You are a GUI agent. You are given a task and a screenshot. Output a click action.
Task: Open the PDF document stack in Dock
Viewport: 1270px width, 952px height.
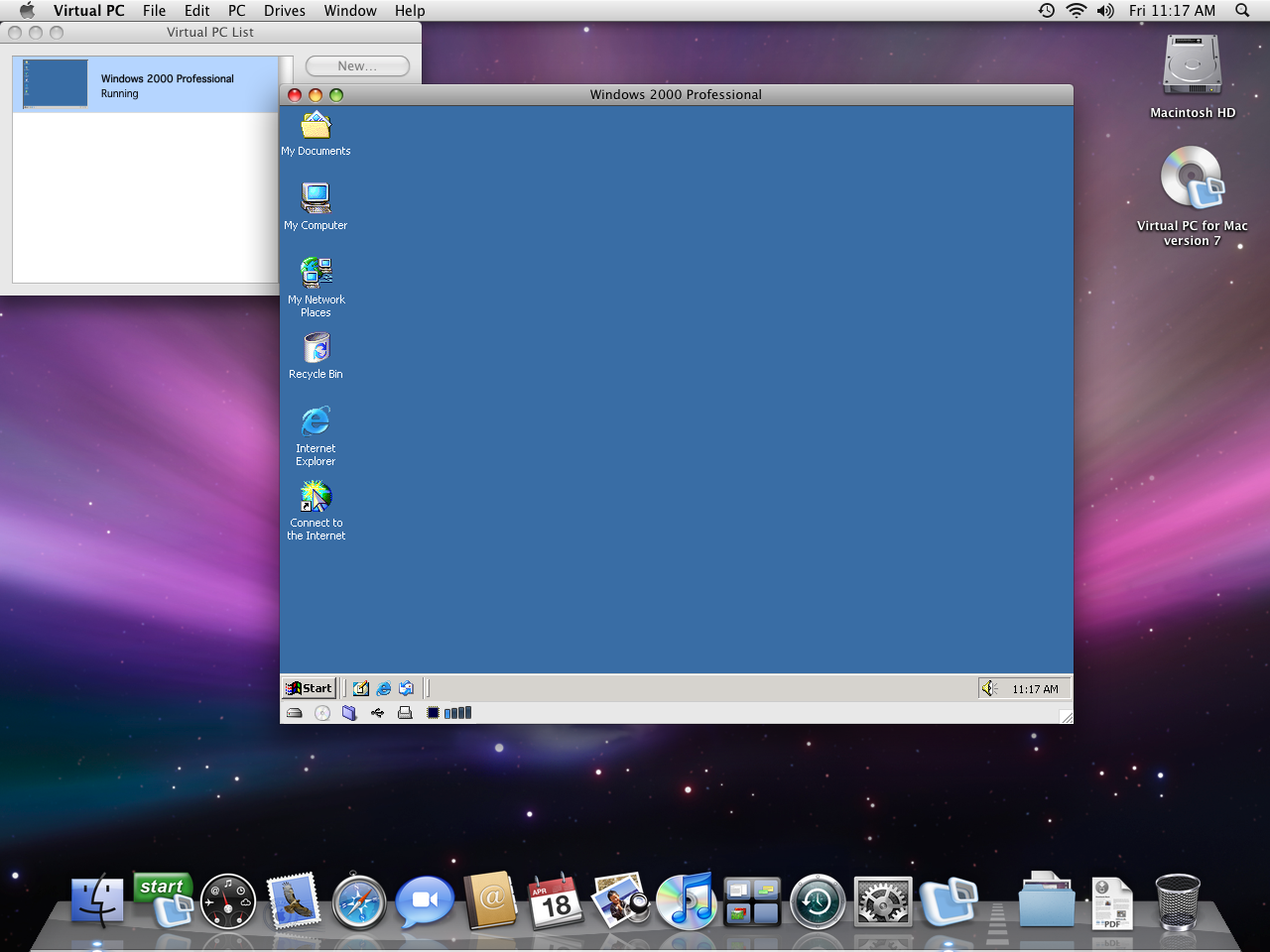[x=1112, y=902]
